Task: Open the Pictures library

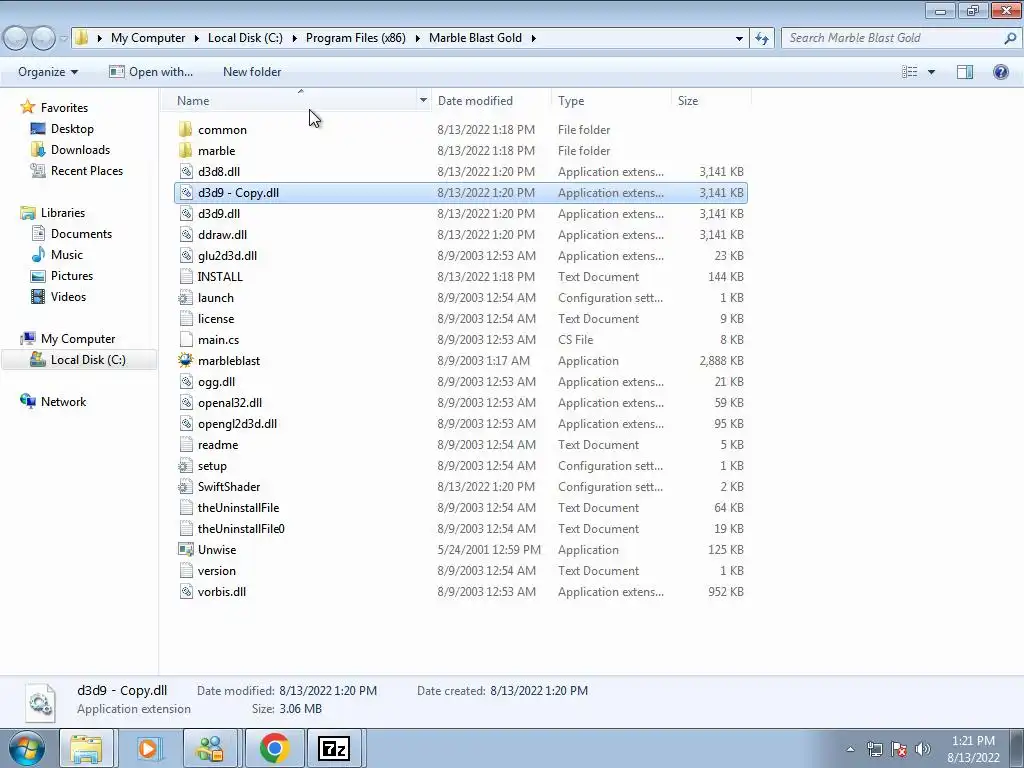Action: 72,276
